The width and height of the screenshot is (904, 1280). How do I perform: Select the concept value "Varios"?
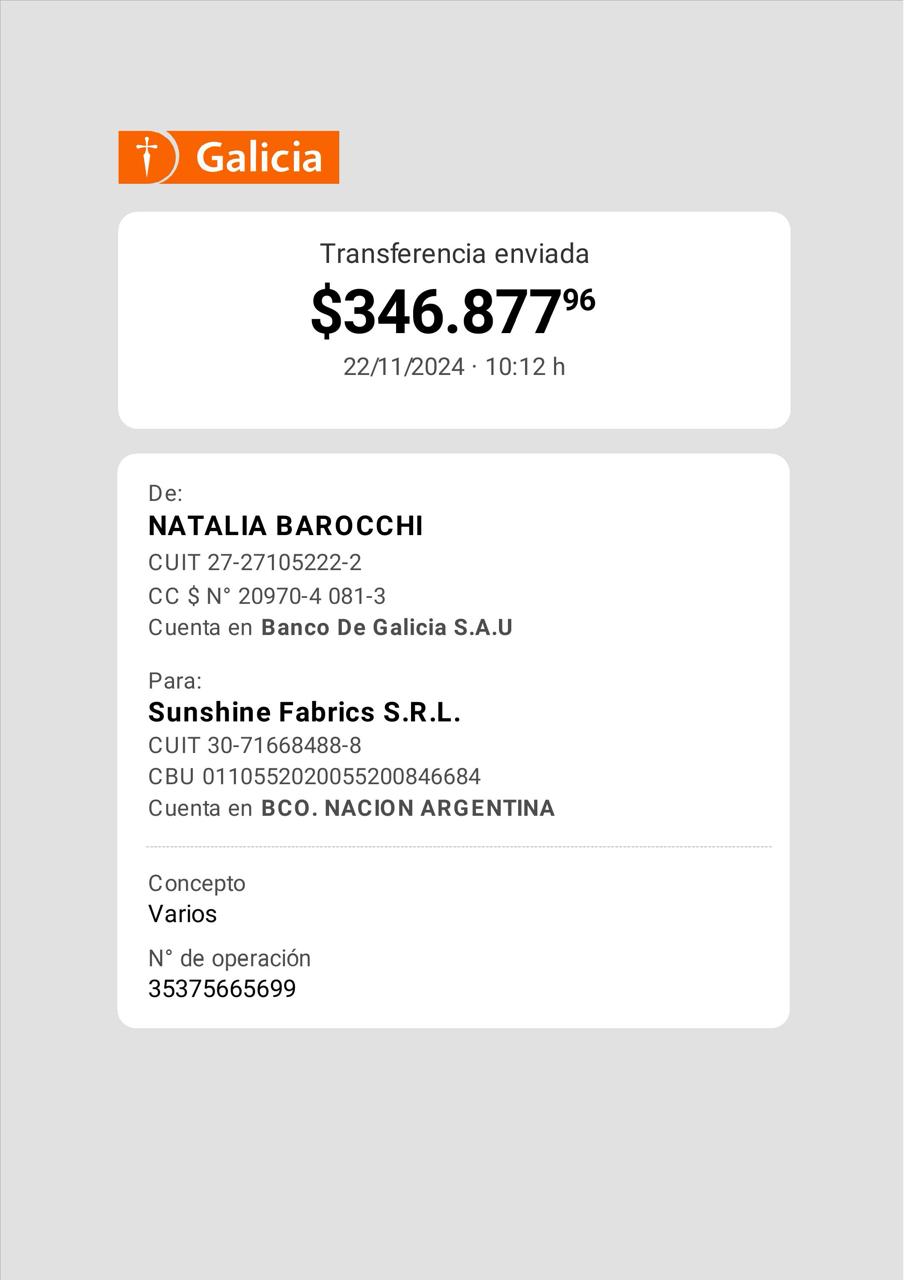click(182, 914)
